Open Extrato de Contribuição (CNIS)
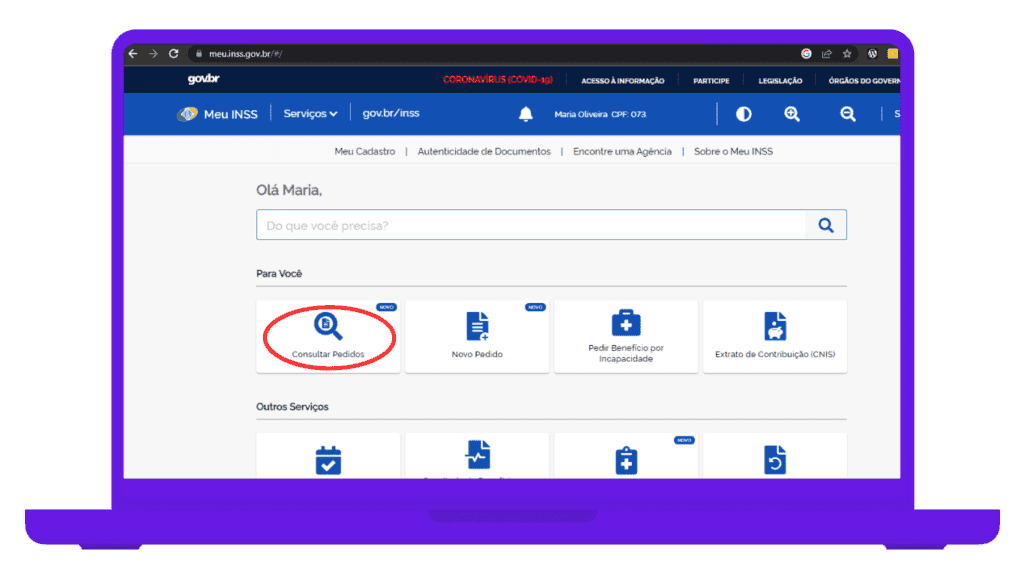Image resolution: width=1024 pixels, height=576 pixels. tap(774, 336)
